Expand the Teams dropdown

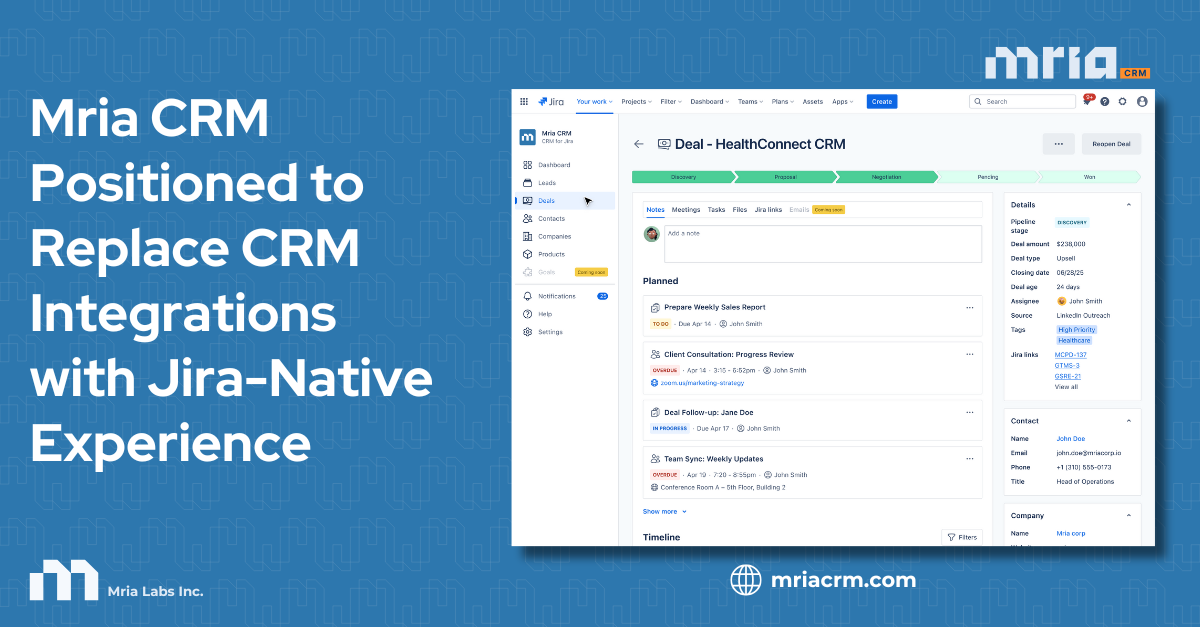click(750, 101)
